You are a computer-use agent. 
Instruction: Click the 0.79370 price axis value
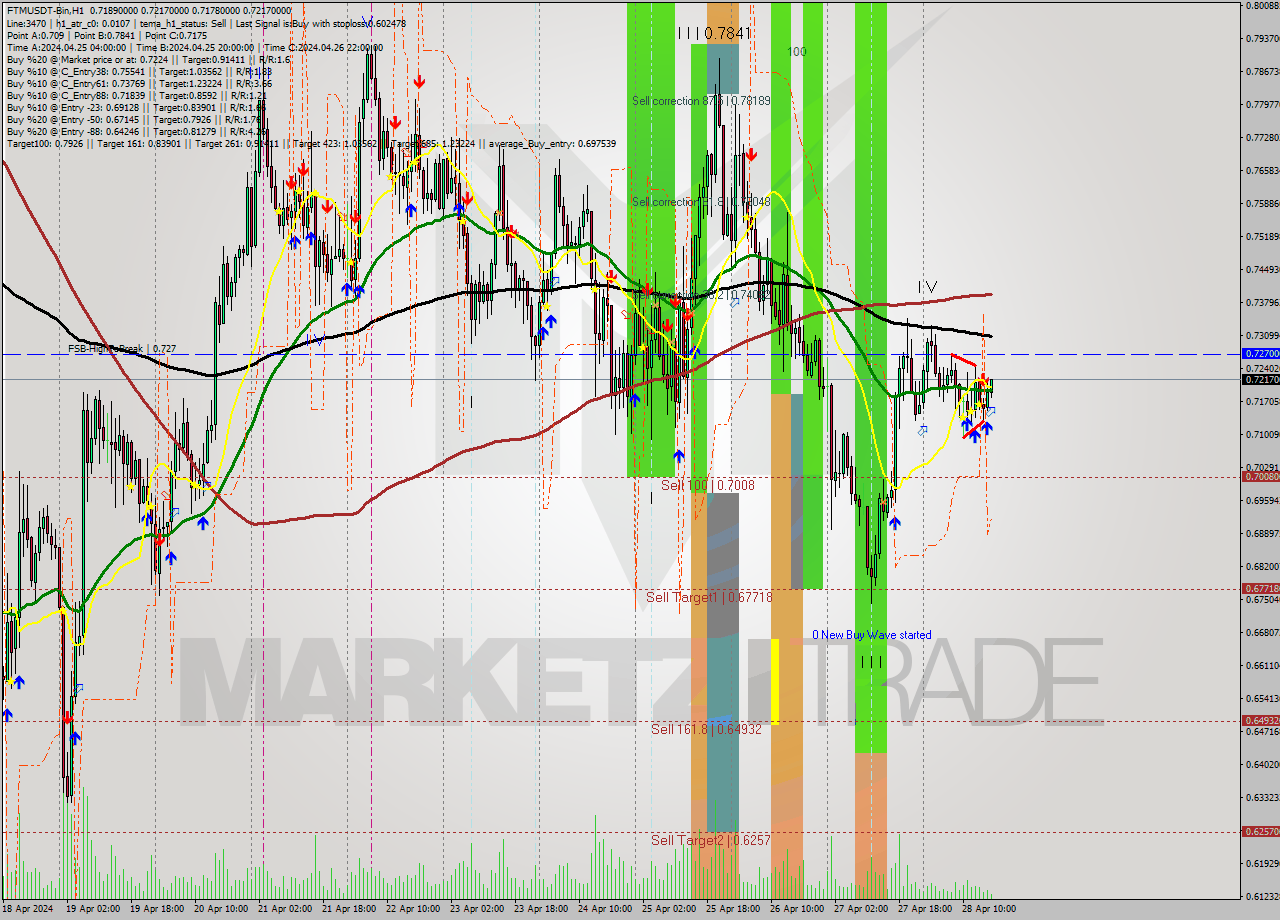click(x=1262, y=38)
